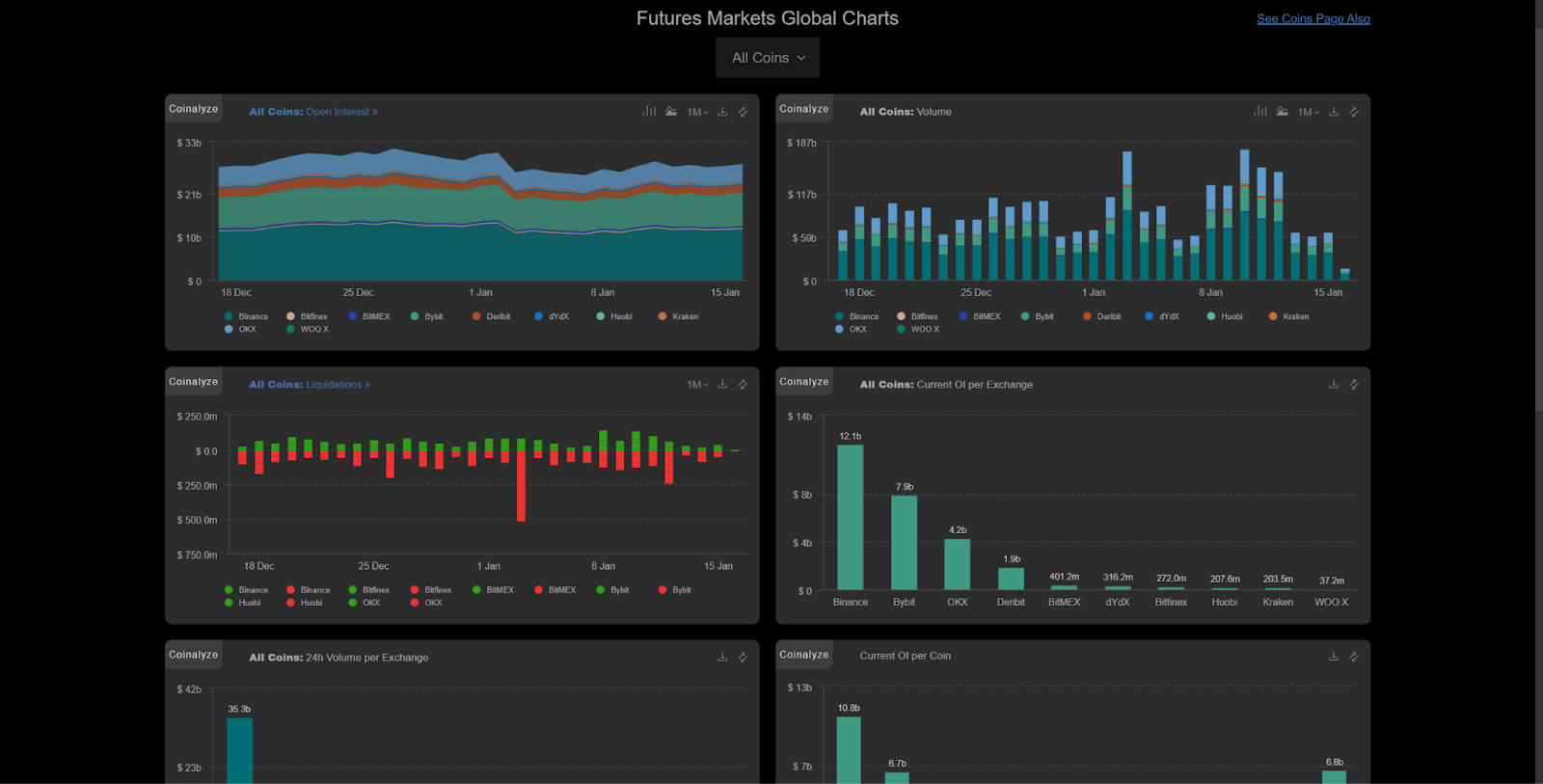Open the 1M timeframe dropdown on Liquidations chart
The image size is (1543, 784).
pyautogui.click(x=697, y=385)
